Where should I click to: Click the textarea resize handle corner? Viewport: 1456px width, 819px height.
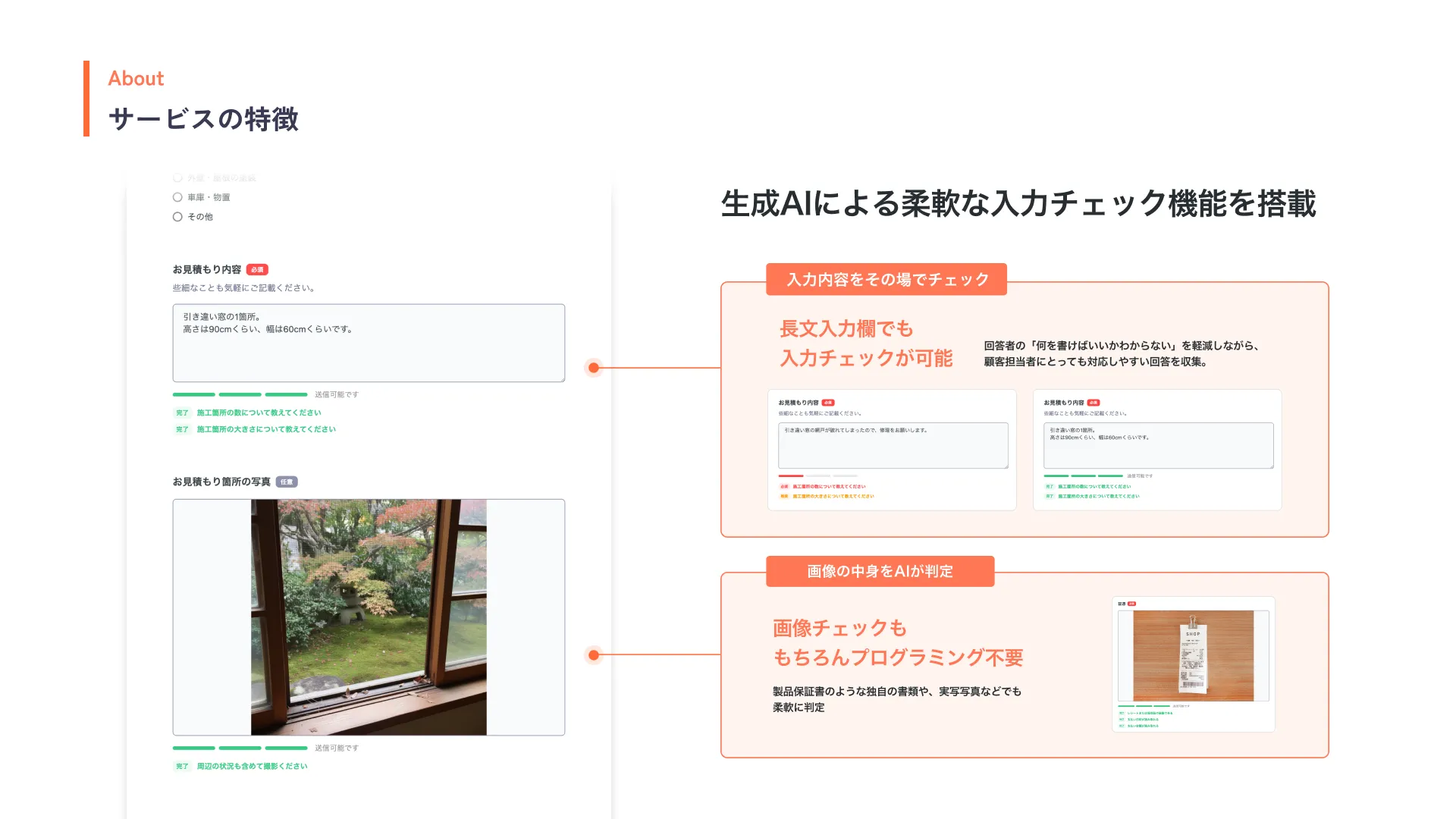click(x=562, y=378)
